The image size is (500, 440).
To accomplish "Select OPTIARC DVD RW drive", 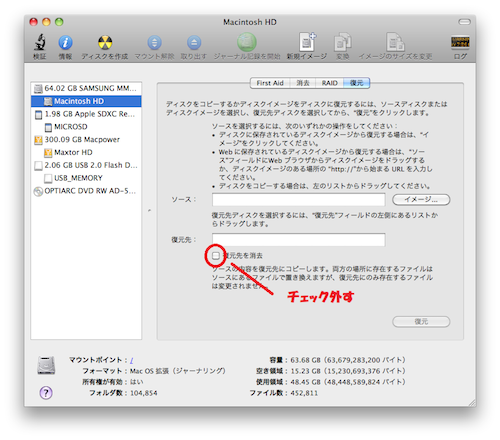I will (x=86, y=191).
